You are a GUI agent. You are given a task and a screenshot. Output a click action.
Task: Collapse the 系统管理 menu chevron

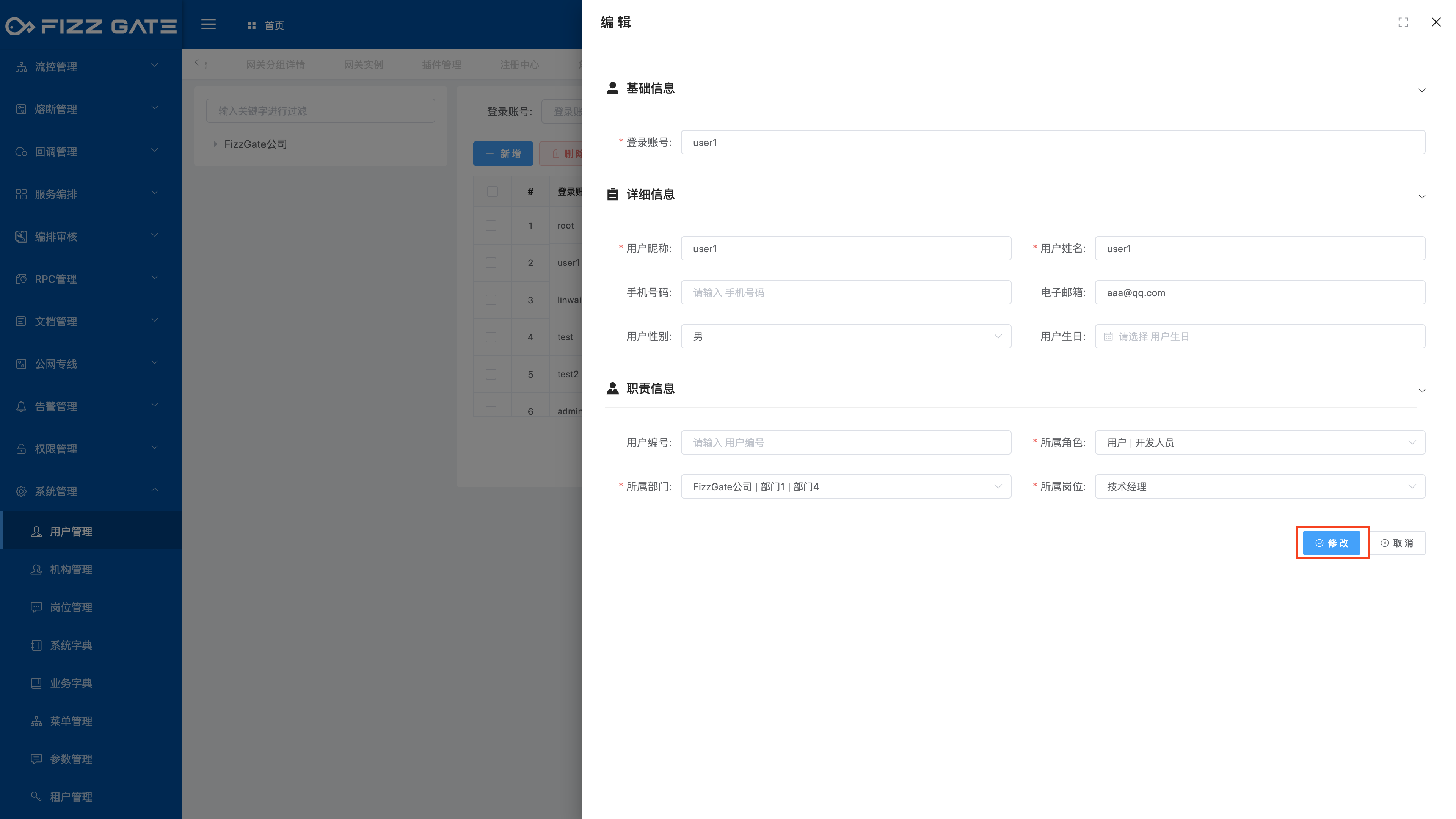tap(154, 490)
